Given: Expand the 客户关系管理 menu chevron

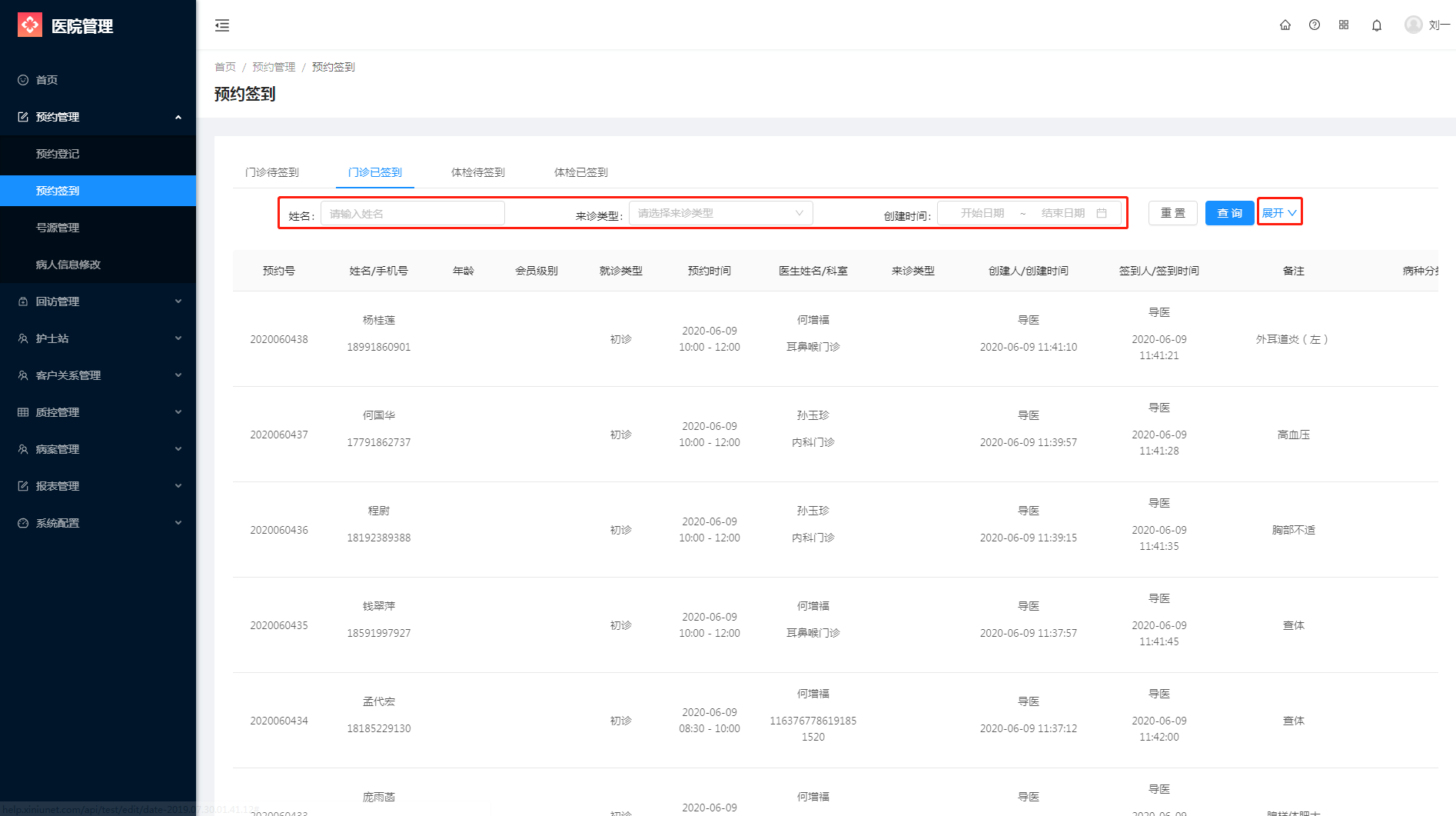Looking at the screenshot, I should (x=178, y=375).
